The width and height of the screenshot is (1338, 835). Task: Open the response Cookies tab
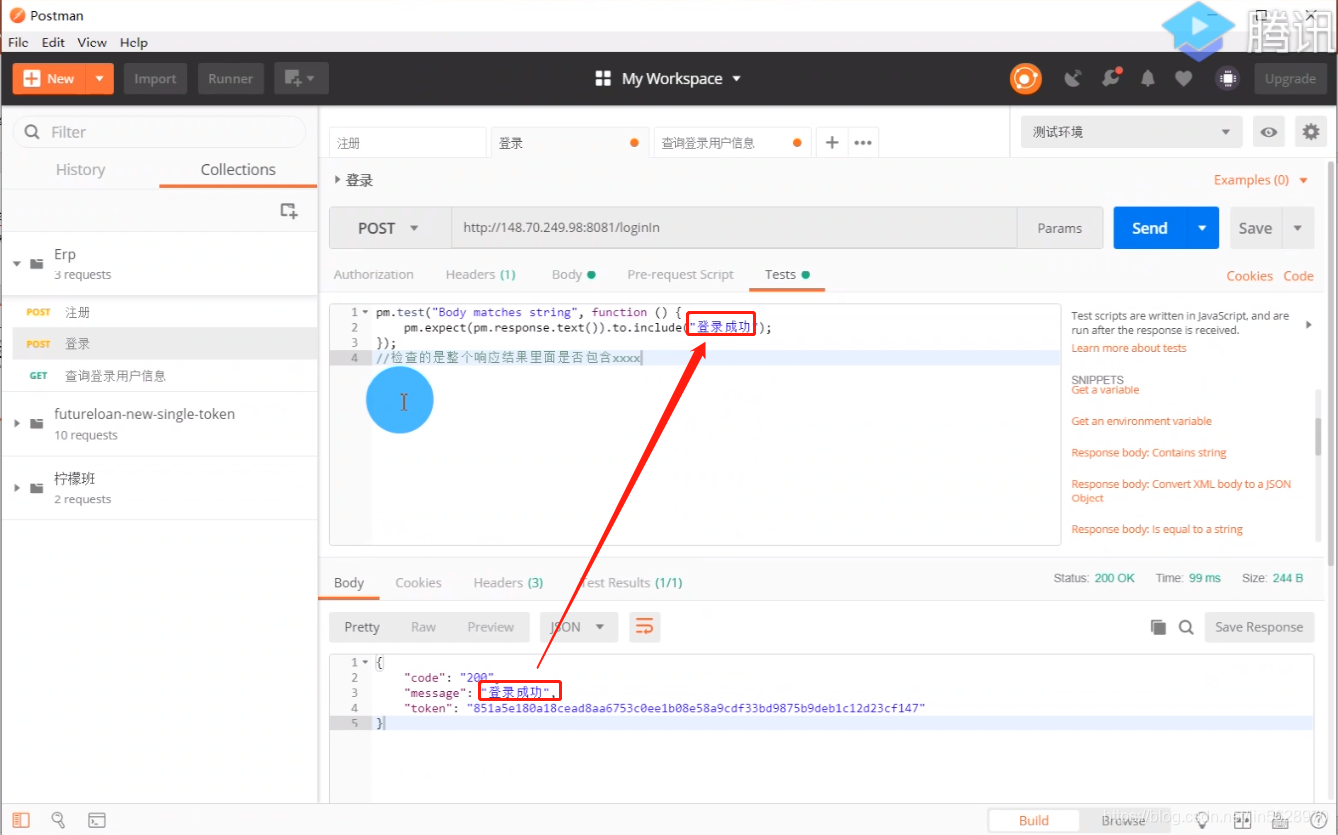coord(418,582)
